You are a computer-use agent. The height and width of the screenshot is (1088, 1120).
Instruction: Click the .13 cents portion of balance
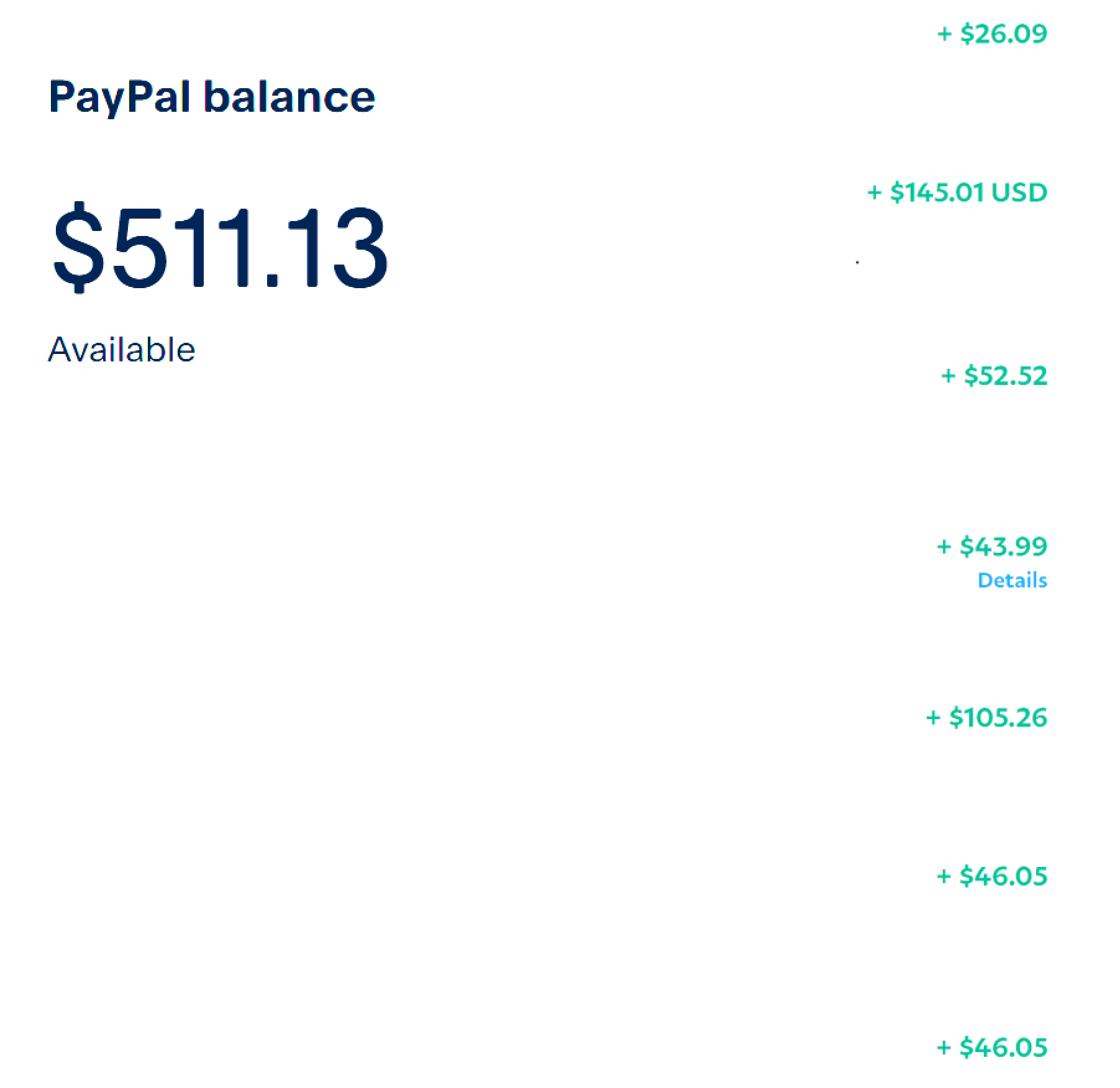326,247
